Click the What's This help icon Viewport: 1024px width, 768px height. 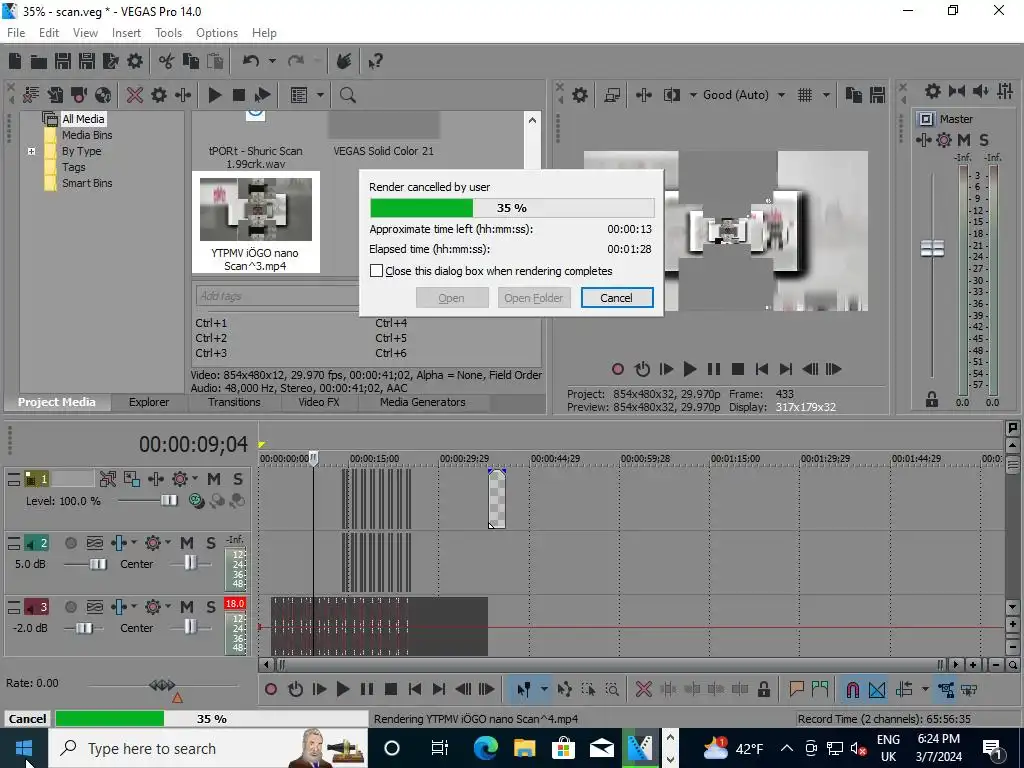[375, 61]
